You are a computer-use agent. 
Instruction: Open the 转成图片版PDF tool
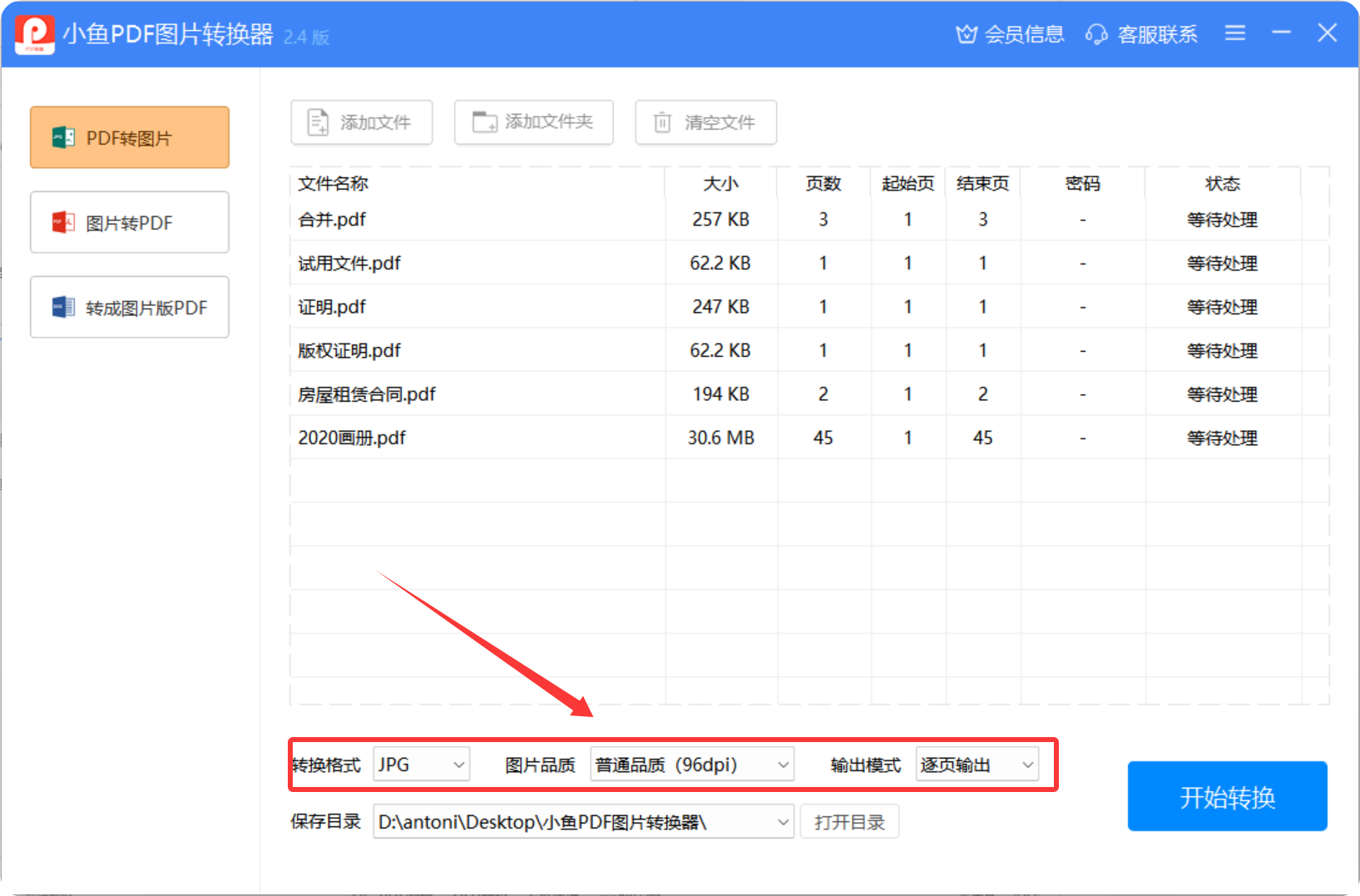point(129,307)
